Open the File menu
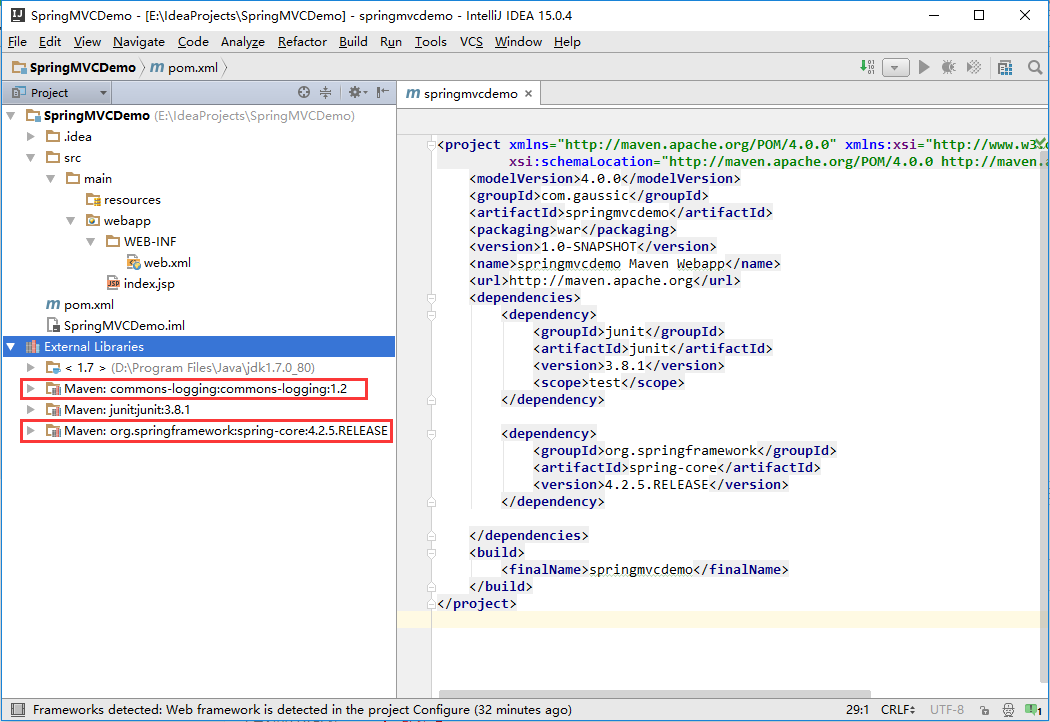This screenshot has width=1050, height=722. 17,42
